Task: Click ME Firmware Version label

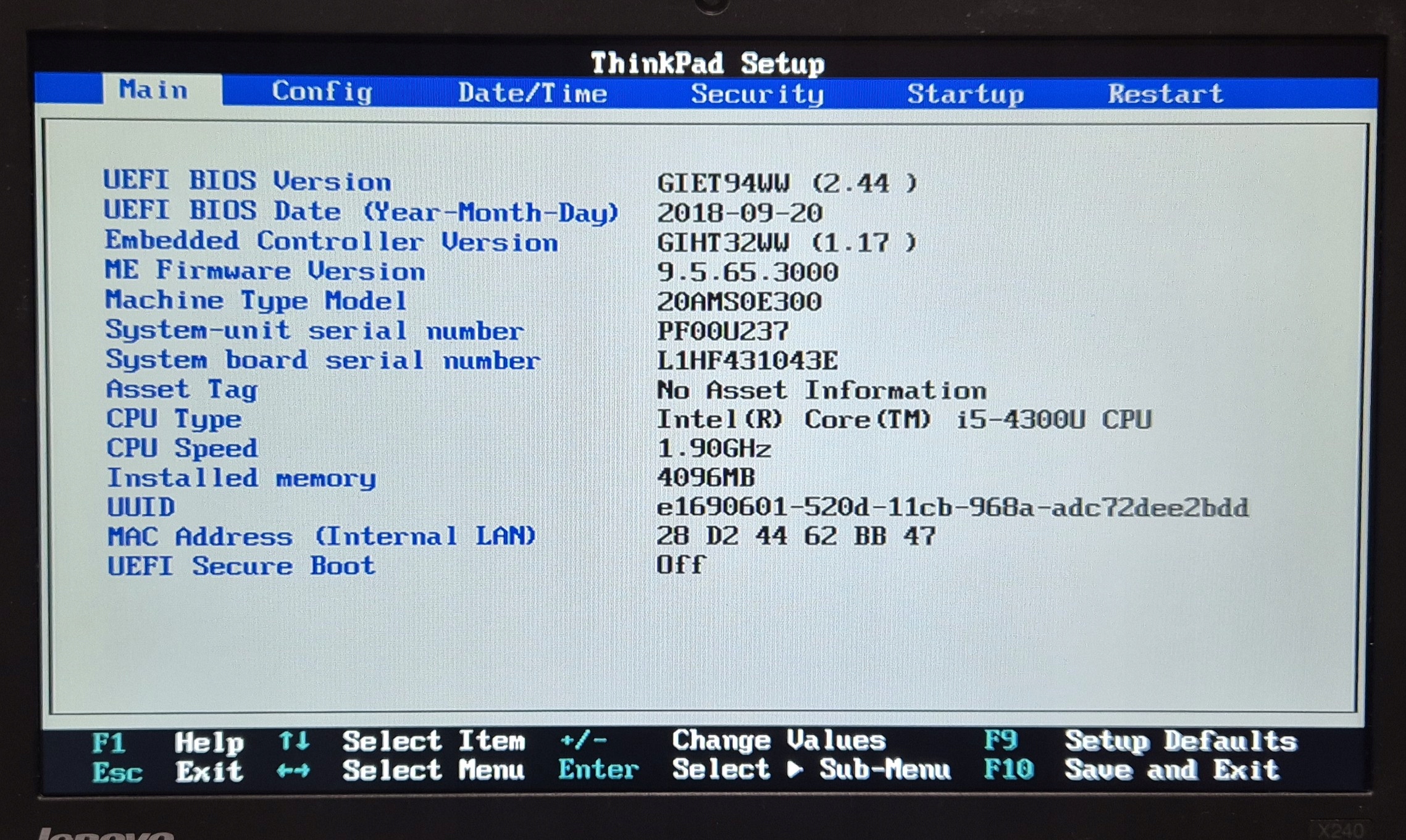Action: click(265, 271)
